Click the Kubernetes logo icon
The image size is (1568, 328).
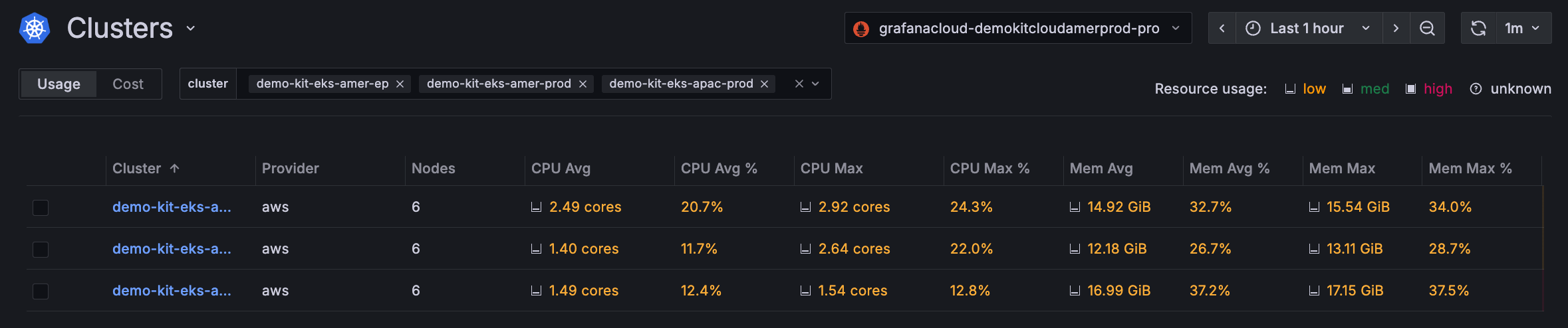(x=35, y=29)
